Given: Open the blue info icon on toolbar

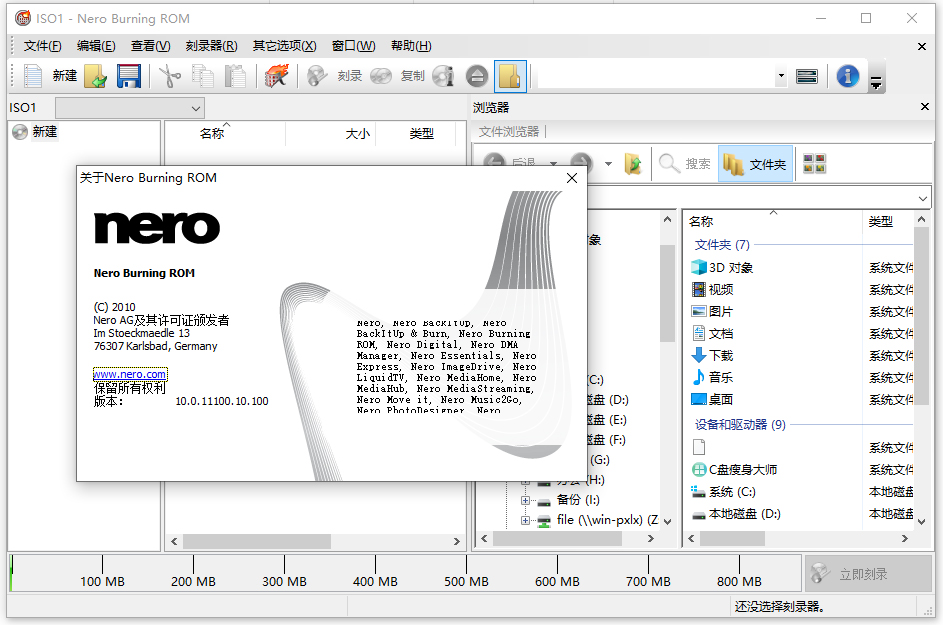Looking at the screenshot, I should [x=847, y=76].
